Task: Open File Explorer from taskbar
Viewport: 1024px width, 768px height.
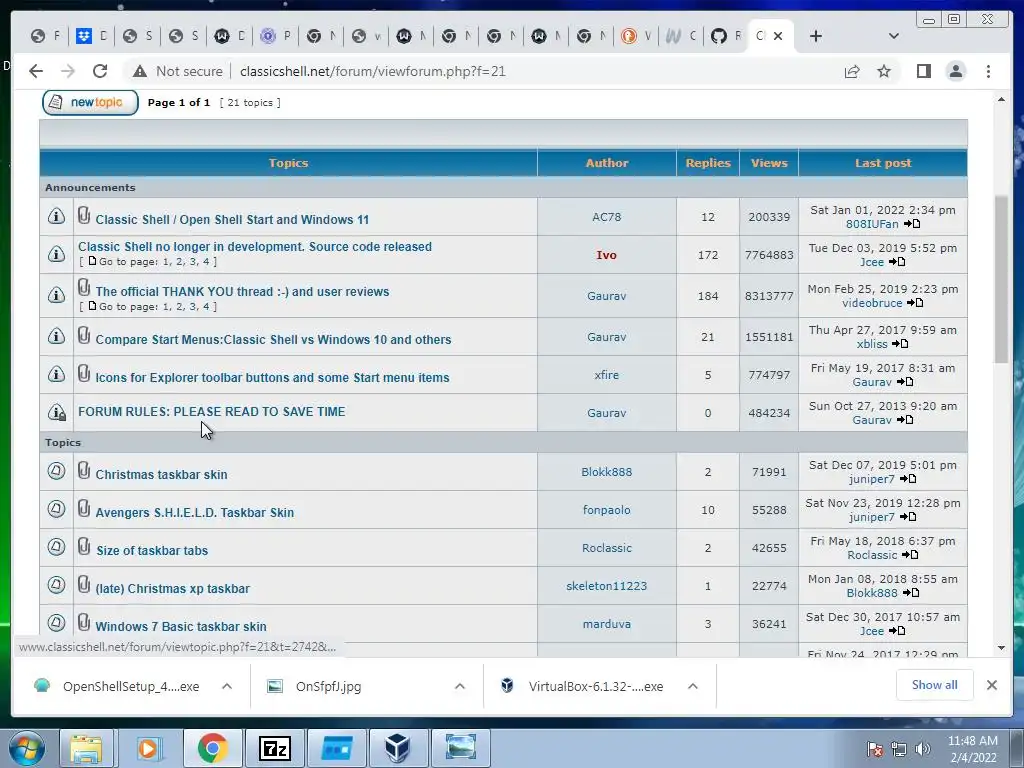Action: [86, 748]
